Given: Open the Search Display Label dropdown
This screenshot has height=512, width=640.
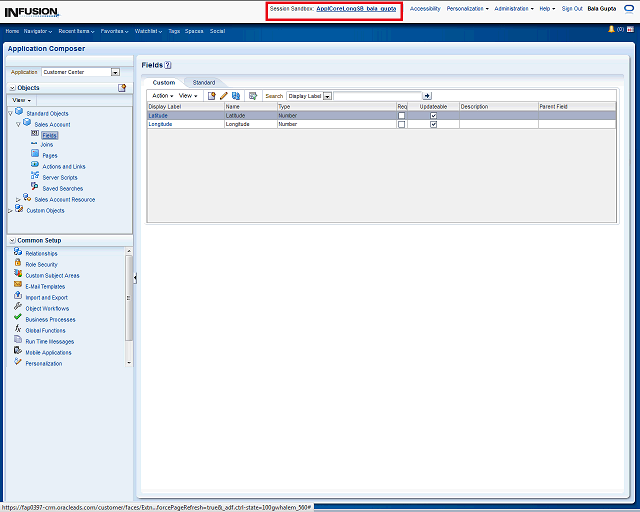Looking at the screenshot, I should click(328, 96).
